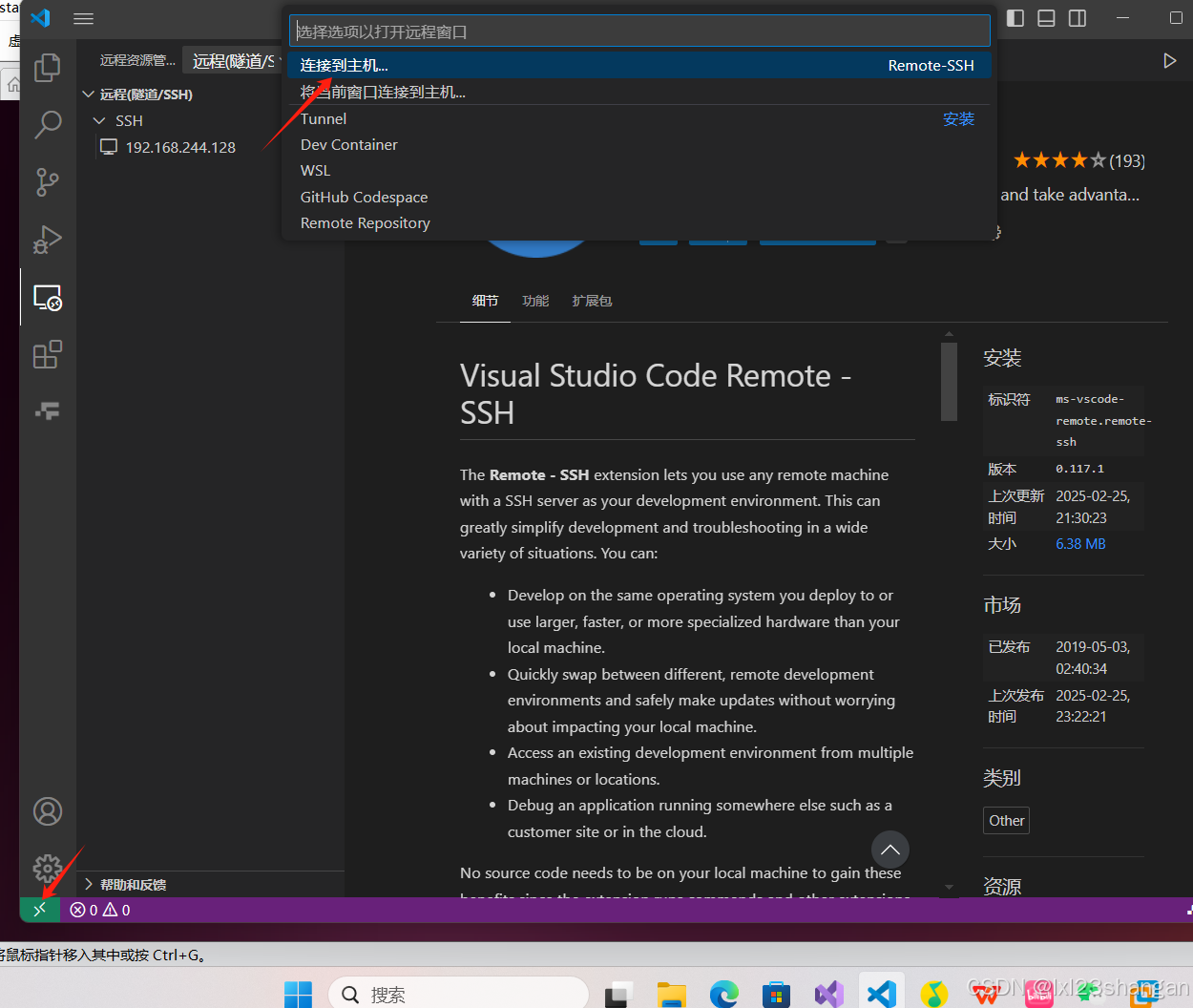Click the version value 0.117.1

1079,469
